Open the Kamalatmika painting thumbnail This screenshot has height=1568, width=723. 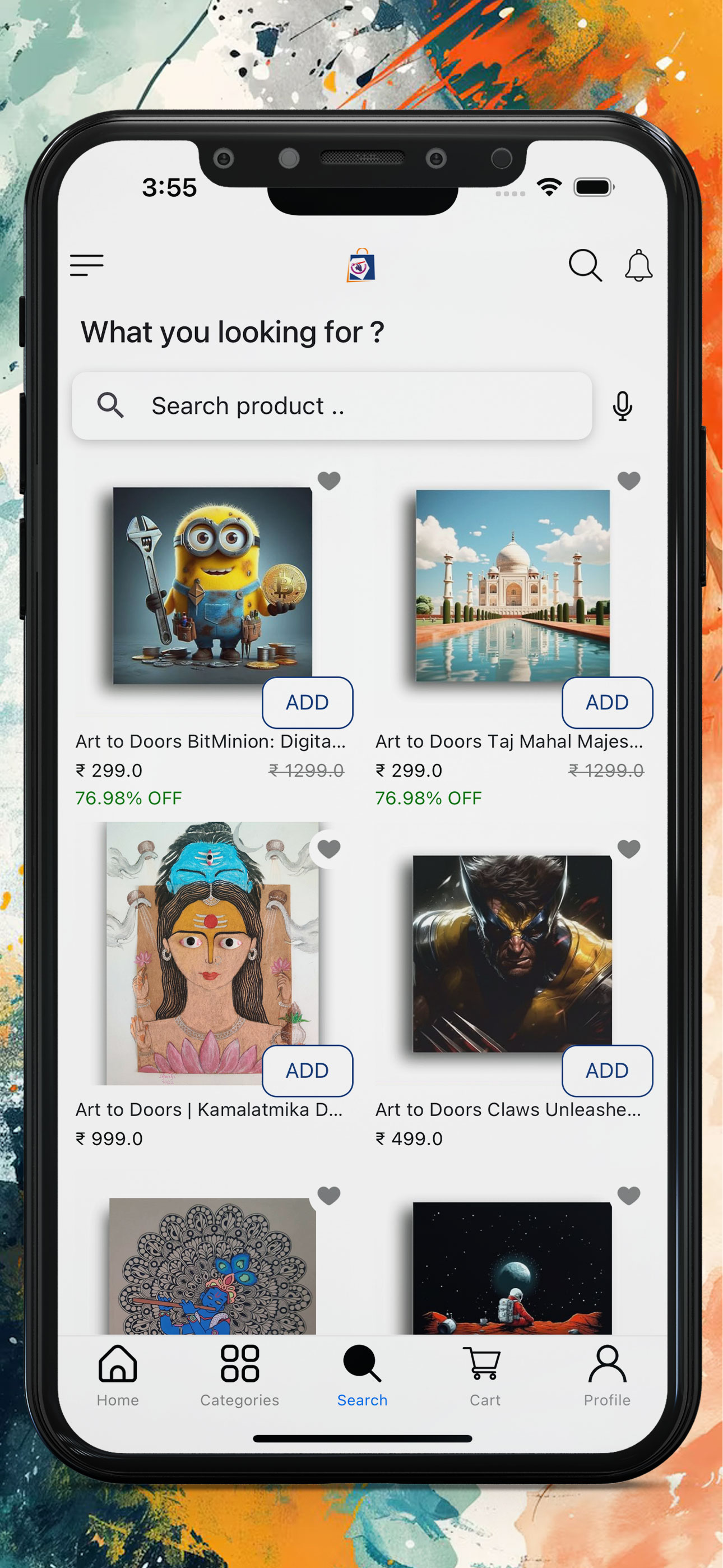pyautogui.click(x=212, y=954)
